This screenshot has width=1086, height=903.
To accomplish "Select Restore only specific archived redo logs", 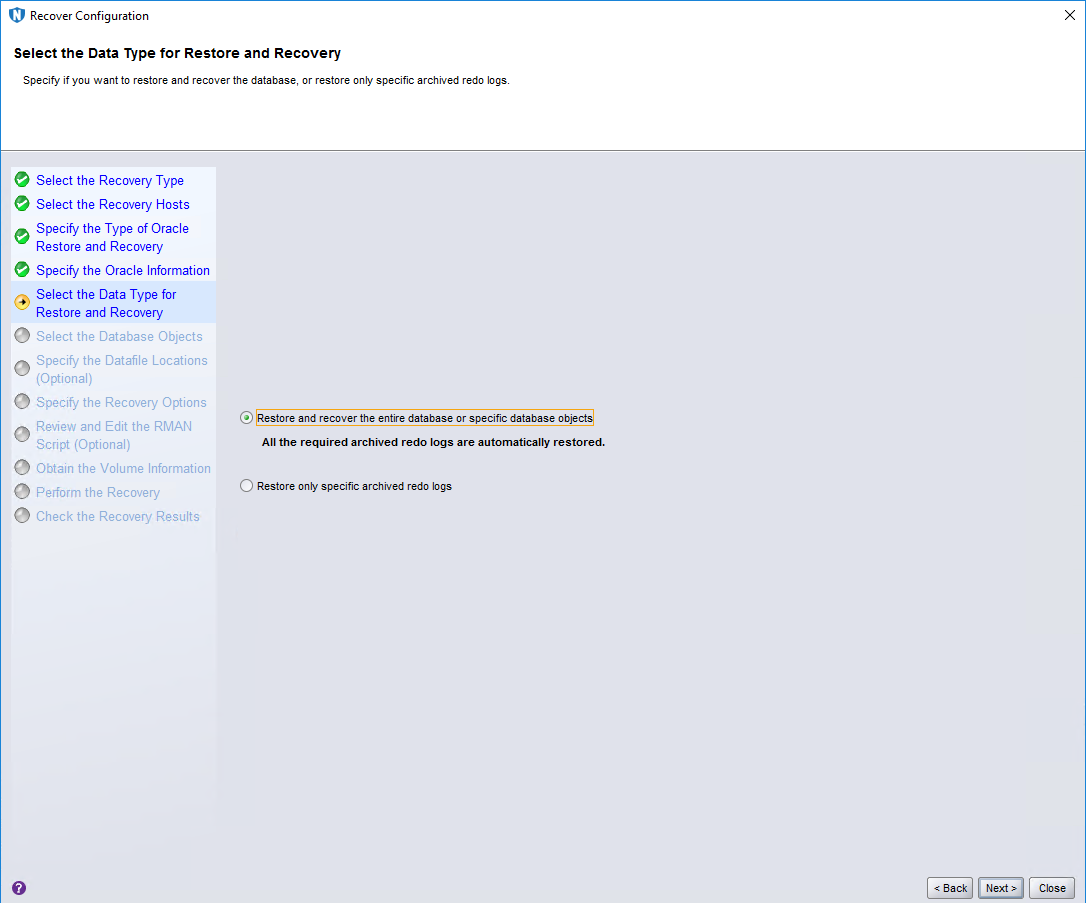I will (247, 486).
